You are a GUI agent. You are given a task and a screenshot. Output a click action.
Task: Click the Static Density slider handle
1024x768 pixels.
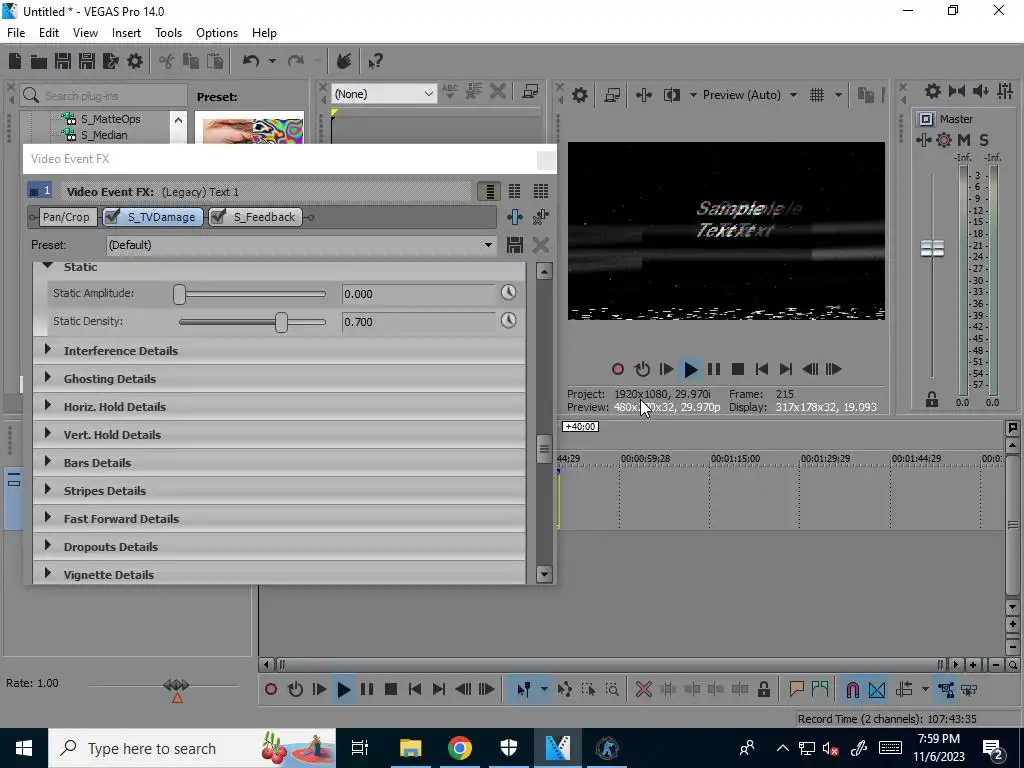click(281, 322)
